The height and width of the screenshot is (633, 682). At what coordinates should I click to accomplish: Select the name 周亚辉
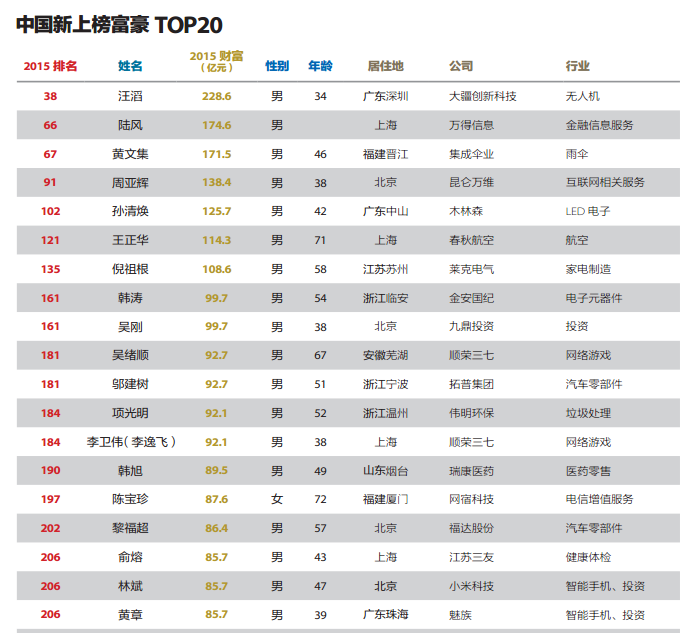click(130, 183)
